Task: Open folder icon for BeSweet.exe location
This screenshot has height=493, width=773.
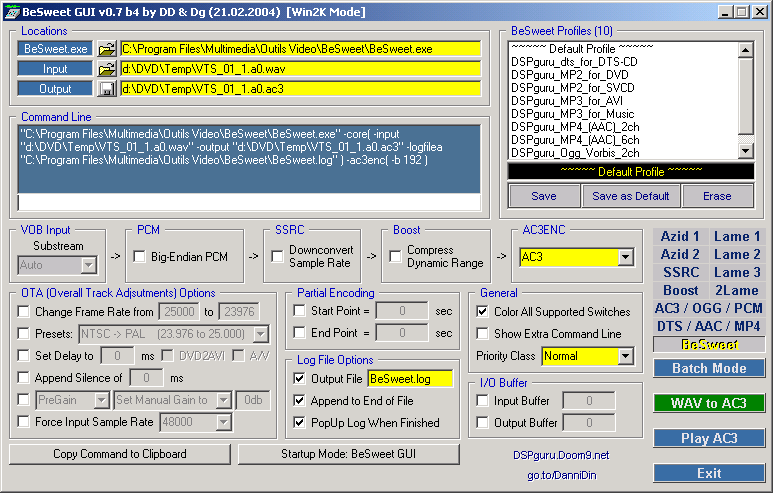Action: click(x=106, y=49)
